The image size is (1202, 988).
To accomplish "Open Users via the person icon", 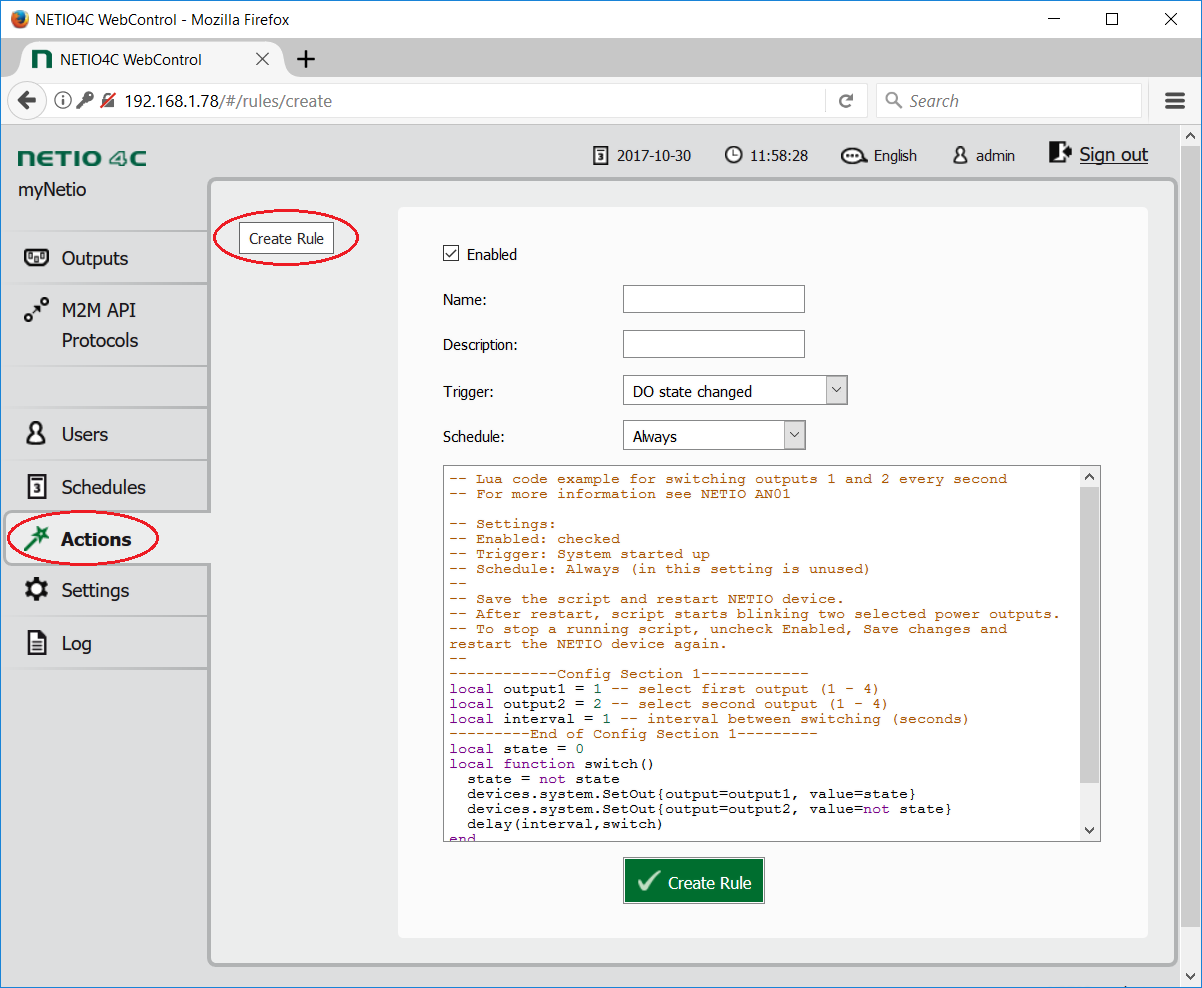I will tap(36, 434).
